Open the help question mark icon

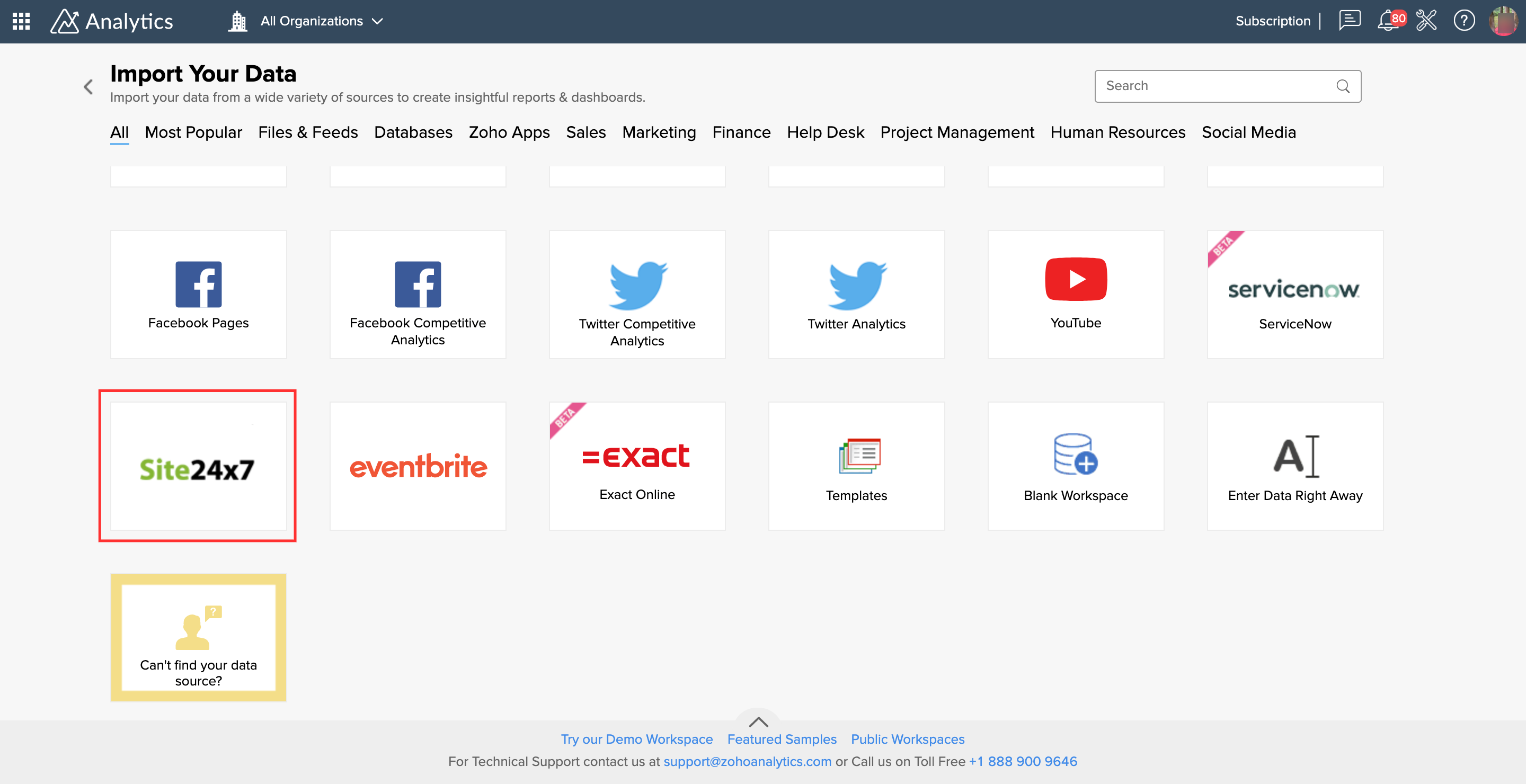click(1464, 21)
